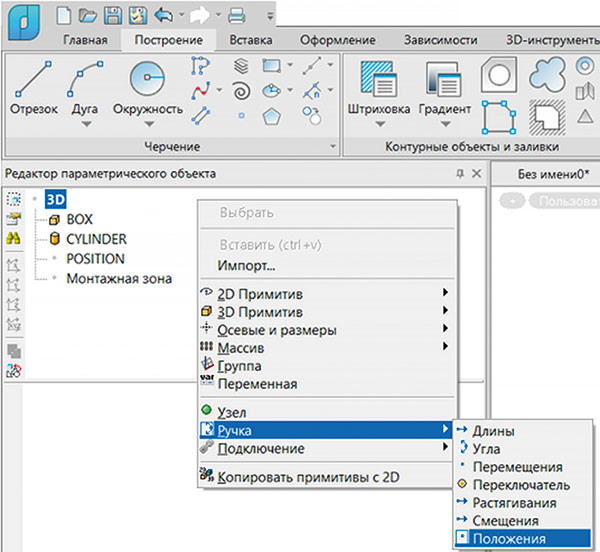
Task: Open the 3D-инструменты ribbon tab
Action: click(553, 40)
